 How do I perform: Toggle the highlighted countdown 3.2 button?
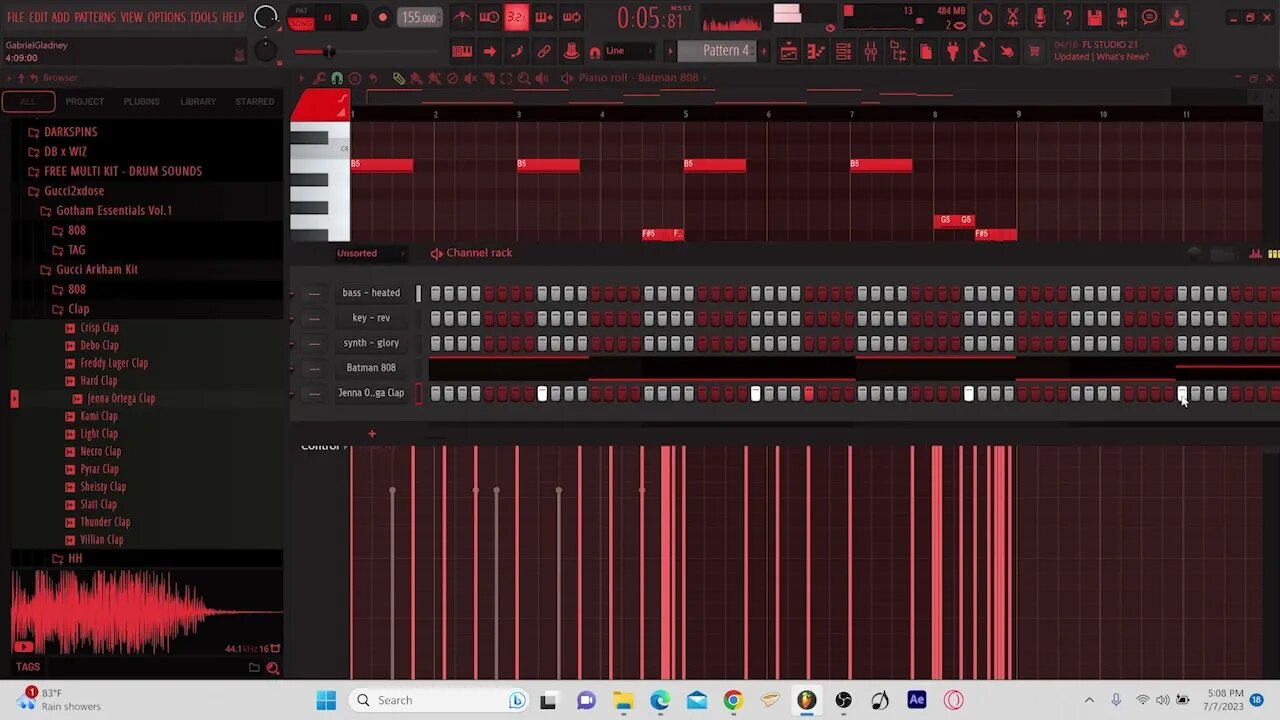516,17
